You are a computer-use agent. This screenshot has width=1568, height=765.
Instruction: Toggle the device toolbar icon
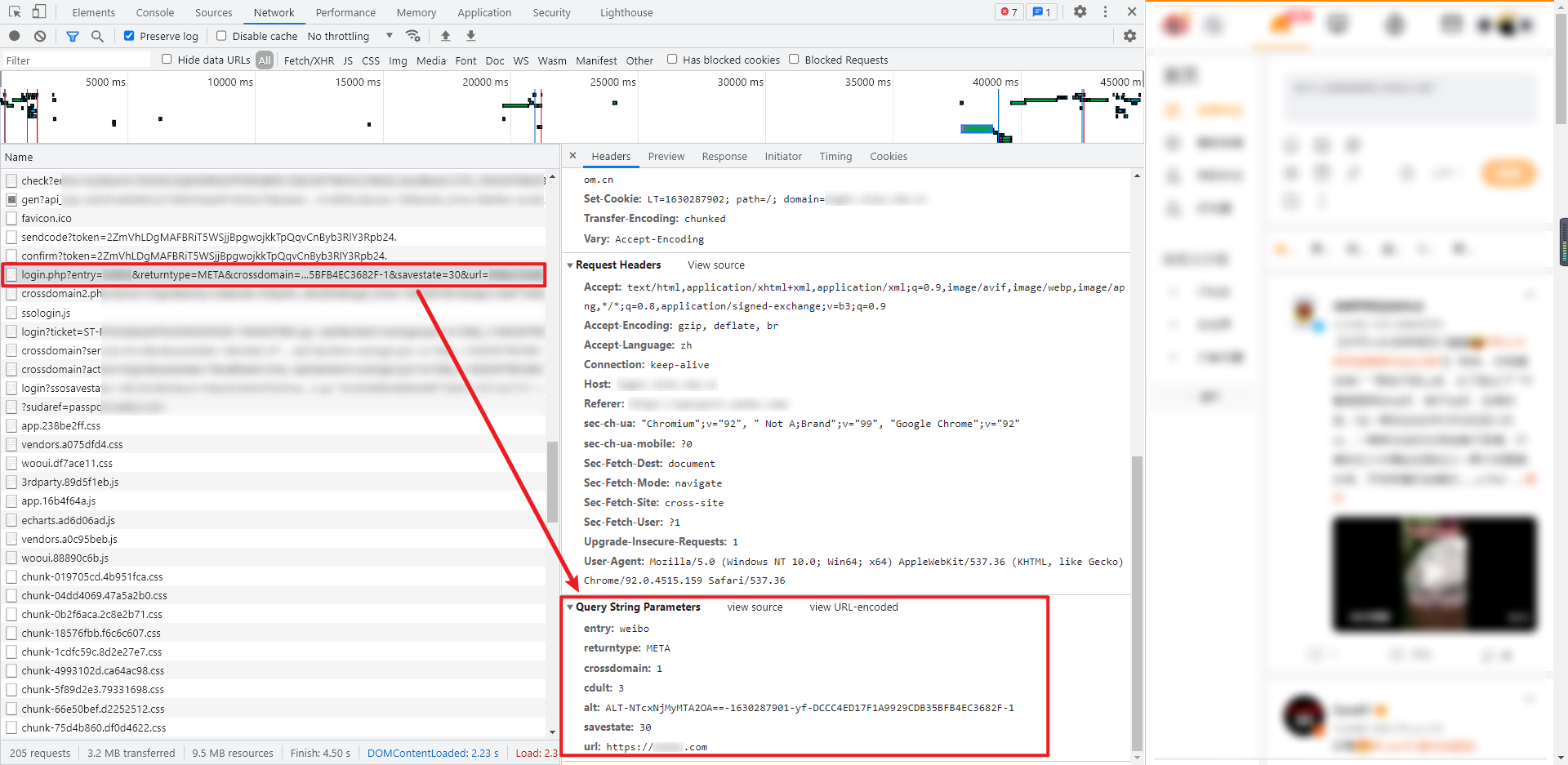(x=38, y=11)
